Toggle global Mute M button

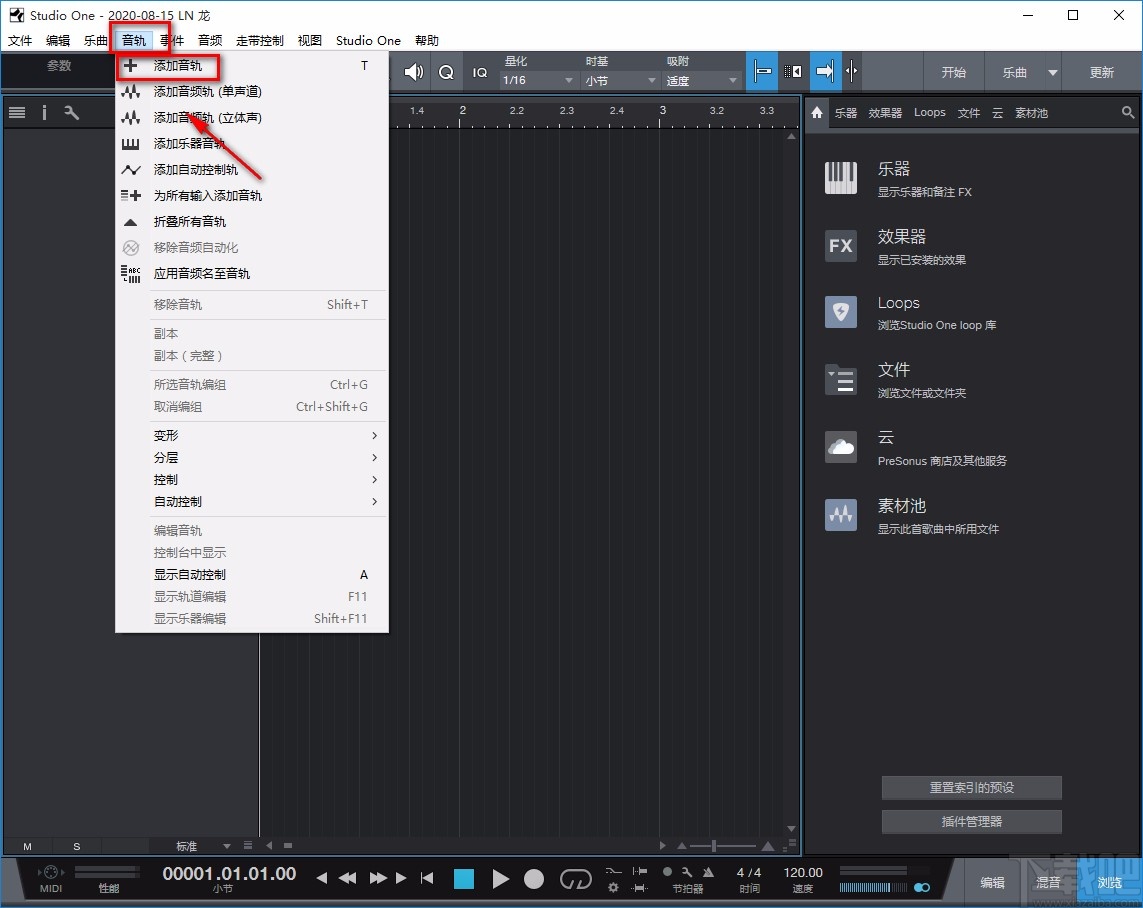pos(27,846)
